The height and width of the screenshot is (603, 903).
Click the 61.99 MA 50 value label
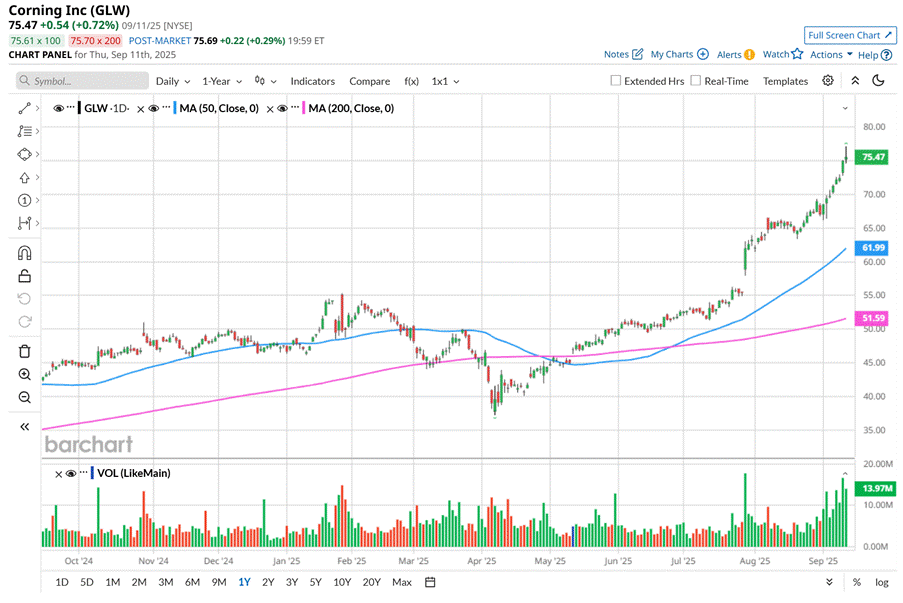pos(873,248)
